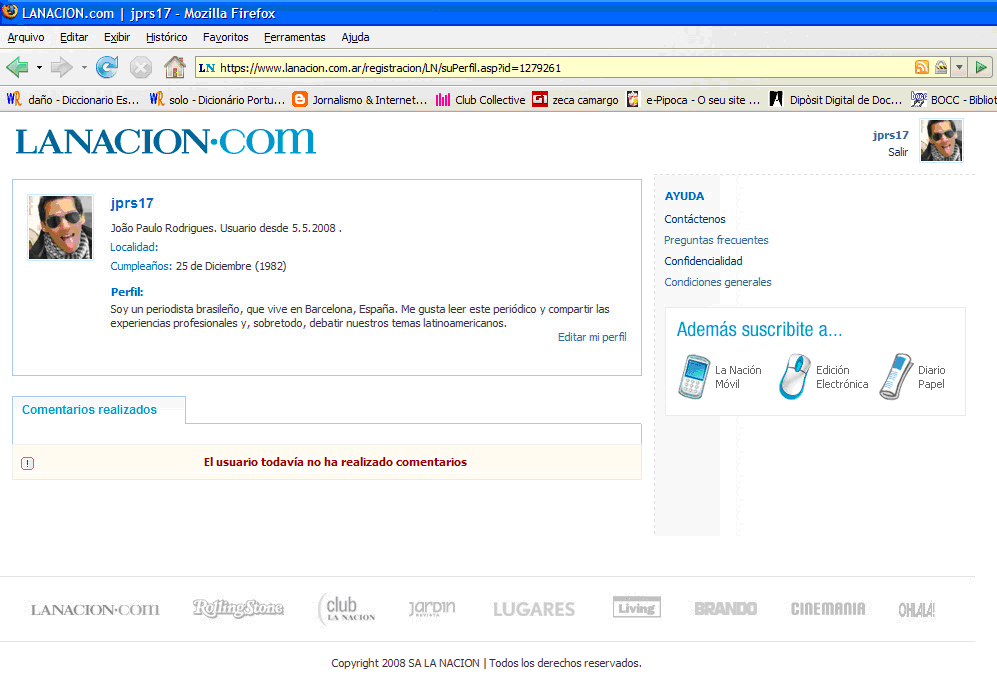
Task: Open the Ferramentas menu
Action: pyautogui.click(x=294, y=37)
